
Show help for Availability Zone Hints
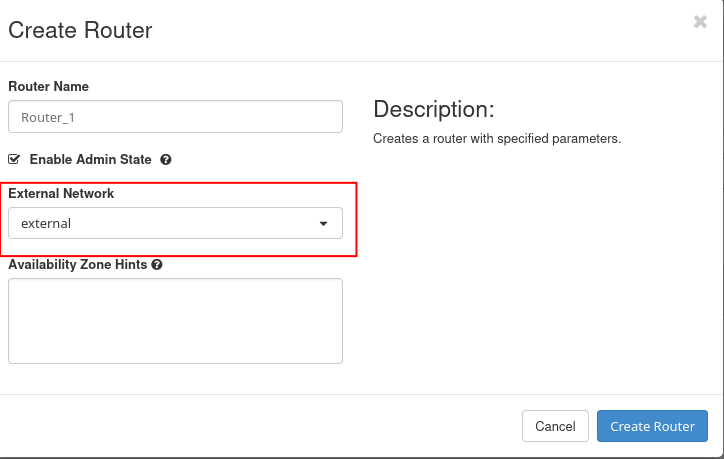tap(157, 265)
